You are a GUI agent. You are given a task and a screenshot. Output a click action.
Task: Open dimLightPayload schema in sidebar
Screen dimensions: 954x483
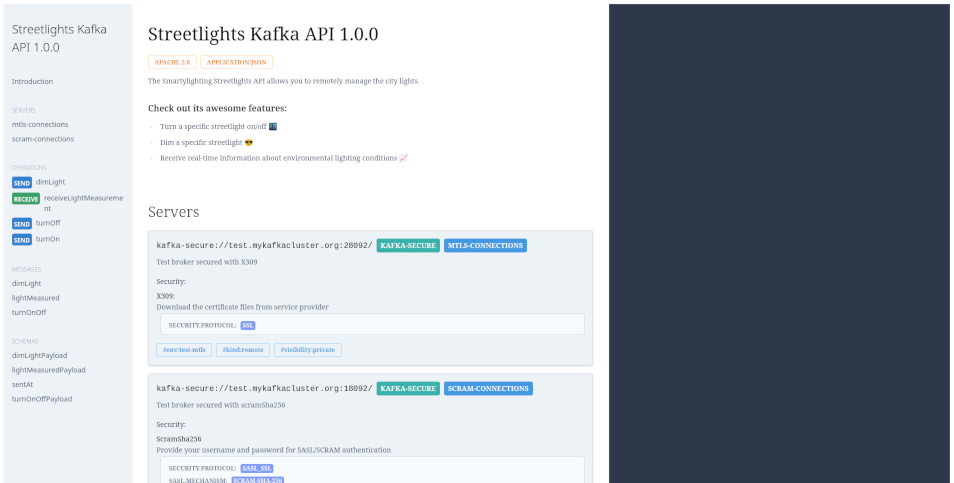coord(40,355)
